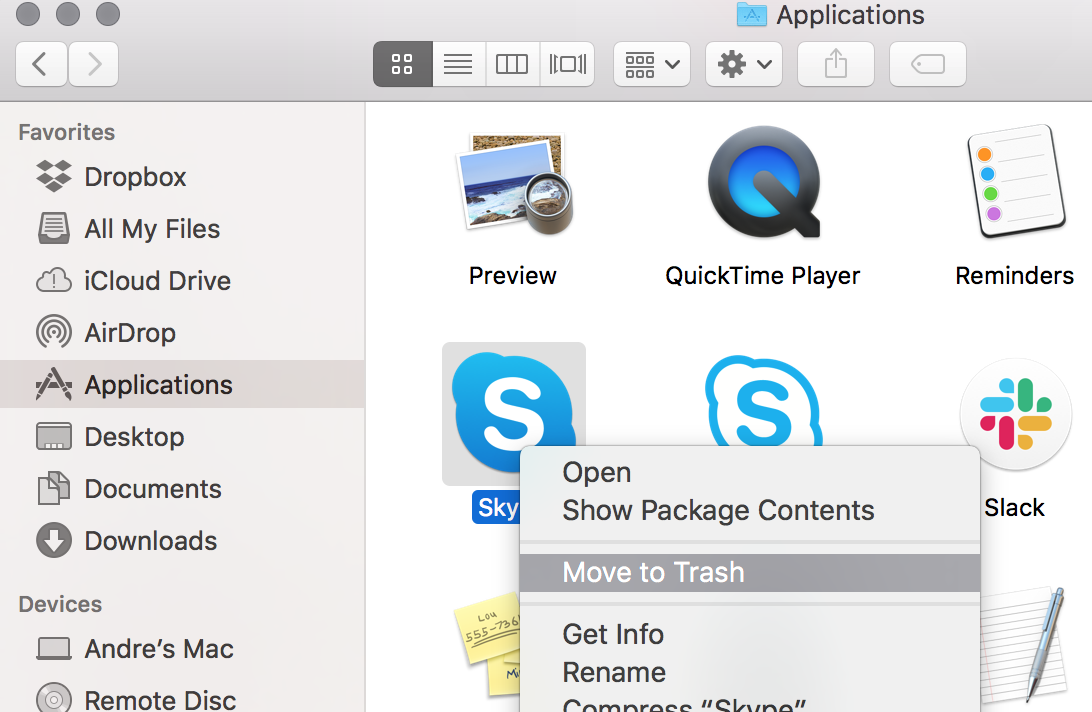Image resolution: width=1092 pixels, height=712 pixels.
Task: Open Dropbox in the sidebar
Action: 182,177
